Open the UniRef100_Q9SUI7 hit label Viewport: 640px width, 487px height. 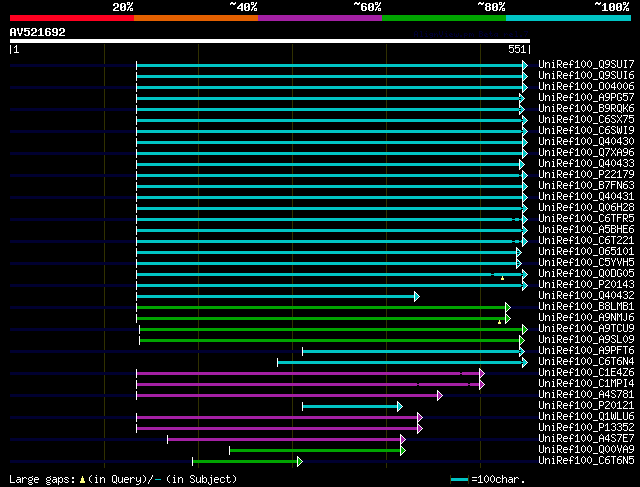(x=586, y=64)
